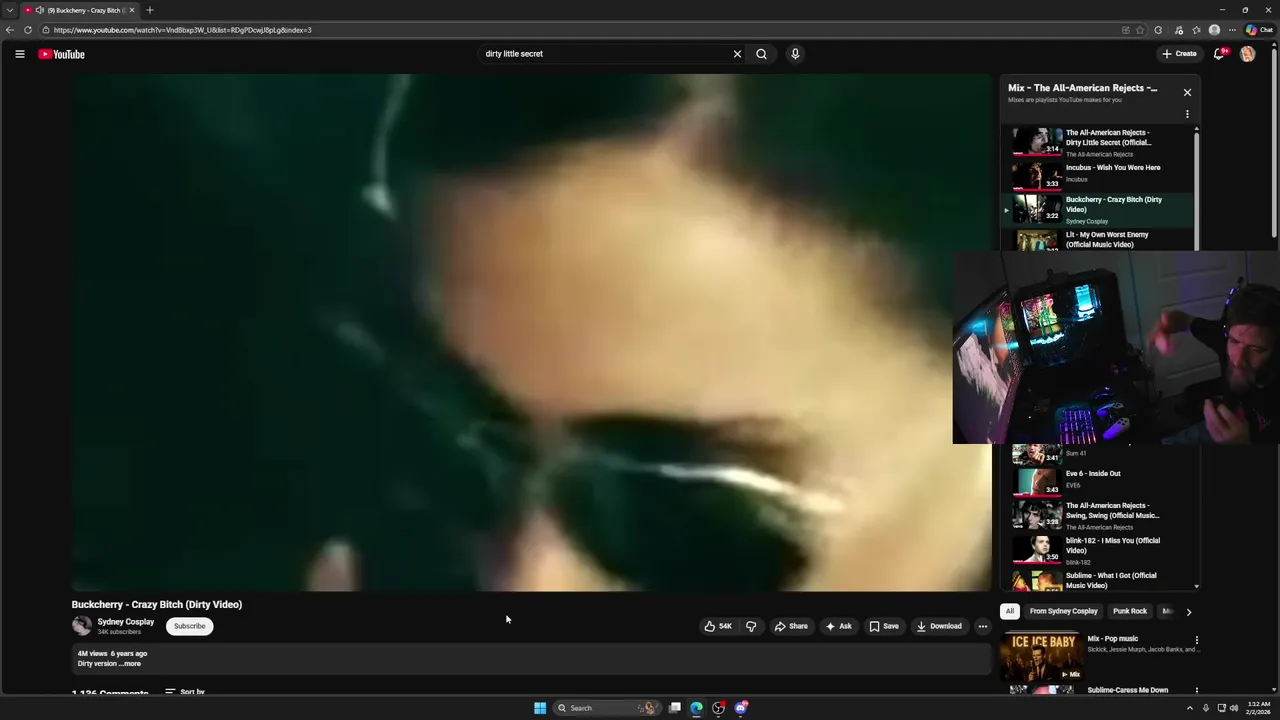This screenshot has width=1280, height=720.
Task: Select the From Sydney Cosplay chip
Action: pos(1063,611)
